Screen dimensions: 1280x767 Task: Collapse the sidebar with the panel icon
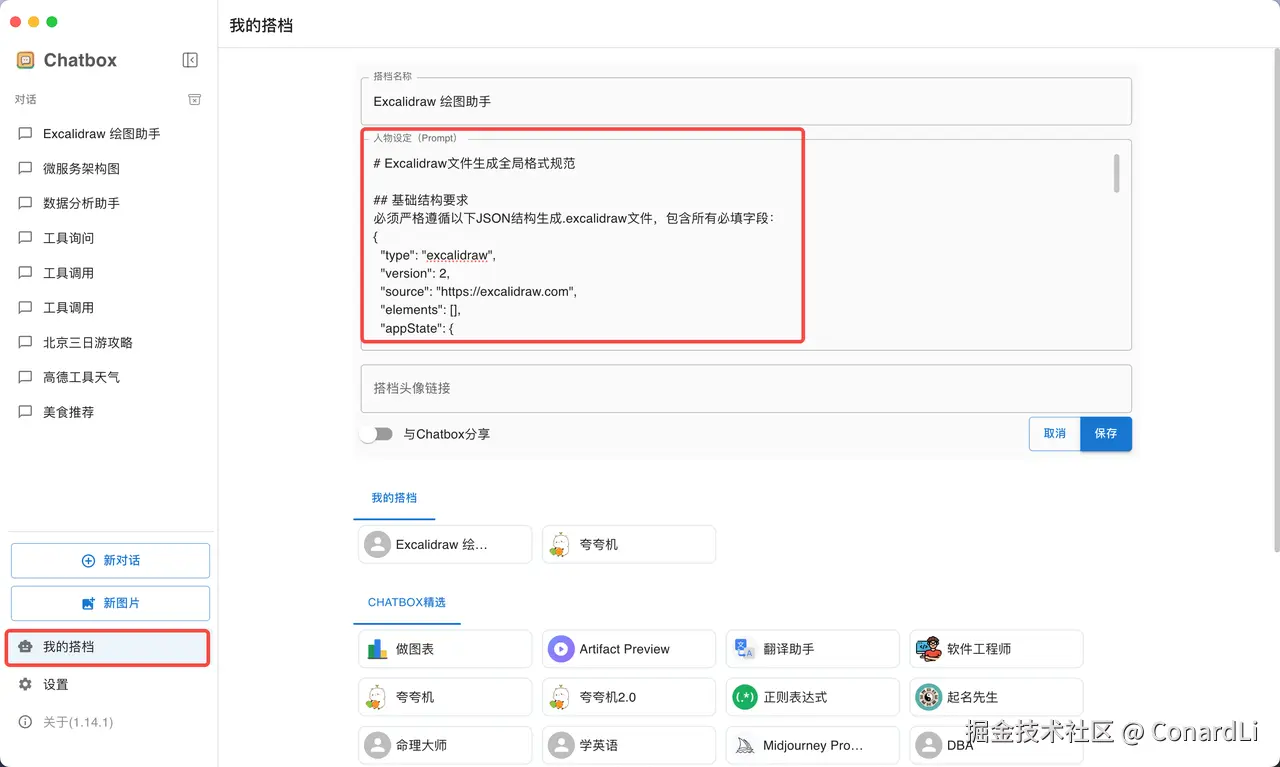[x=190, y=60]
